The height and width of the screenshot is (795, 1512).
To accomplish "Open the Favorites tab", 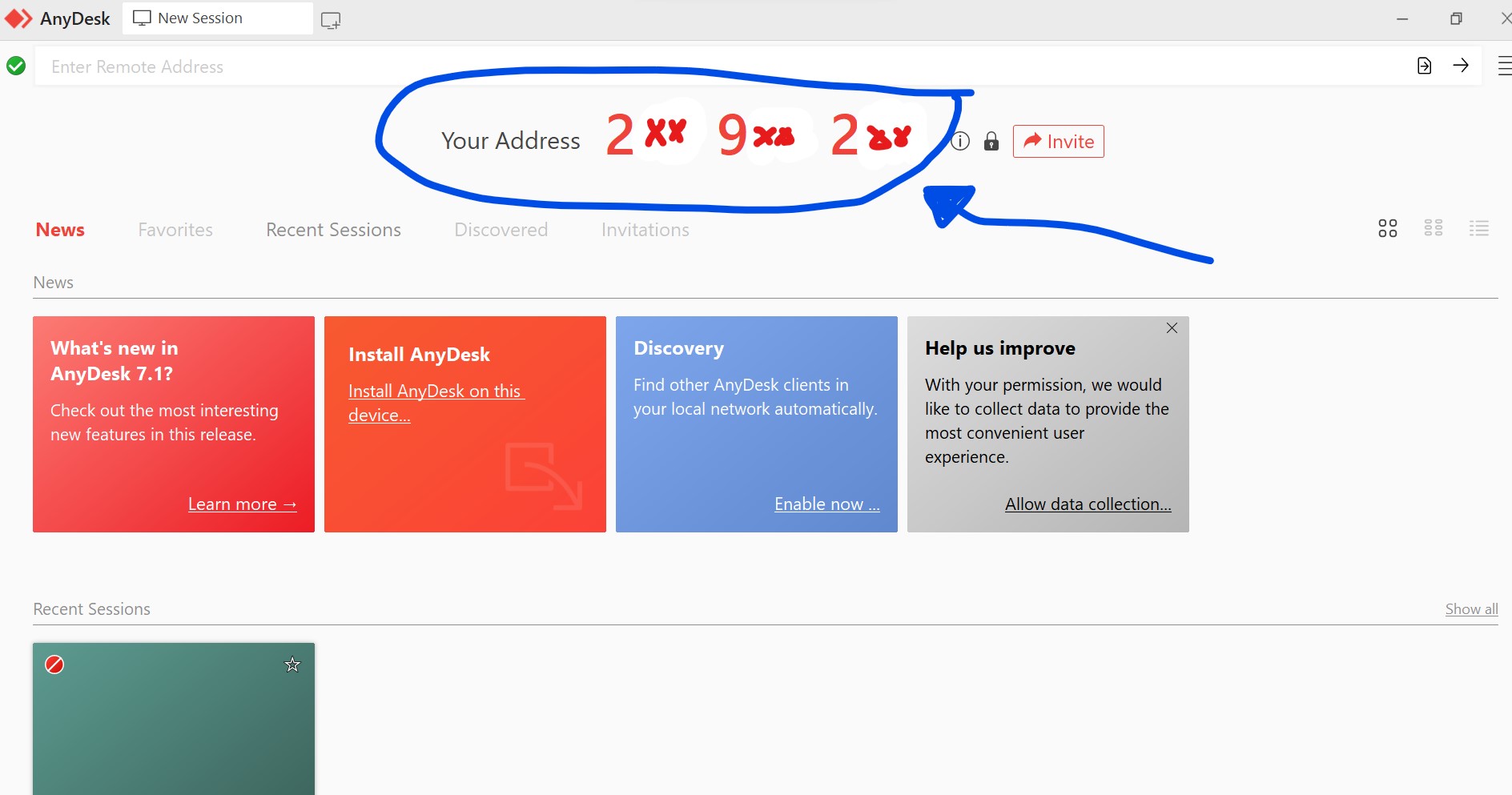I will pyautogui.click(x=175, y=230).
